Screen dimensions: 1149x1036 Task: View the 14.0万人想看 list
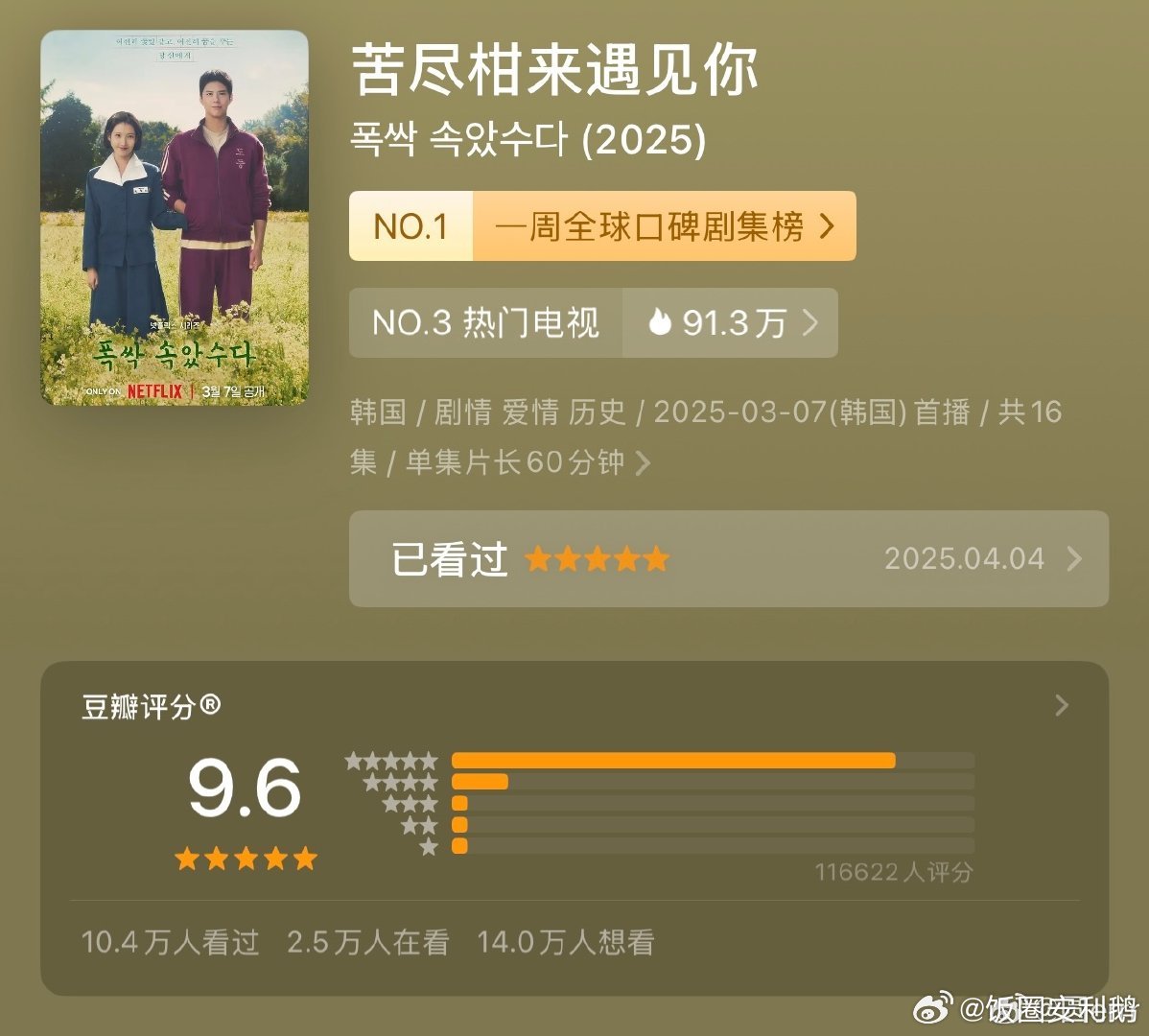click(x=566, y=942)
